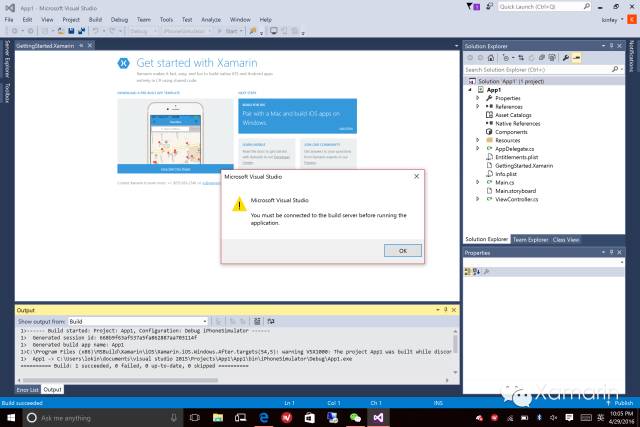Select Asset Catalogs in Solution Explorer
640x427 pixels.
(513, 115)
